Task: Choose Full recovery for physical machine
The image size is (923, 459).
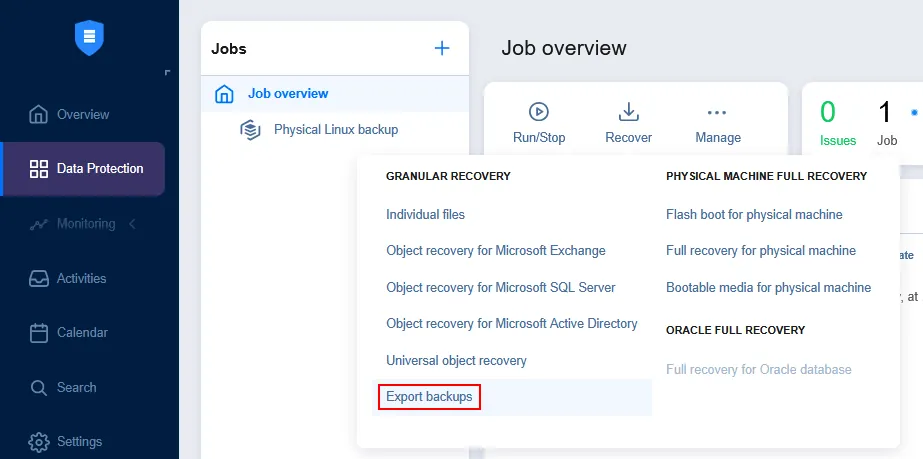Action: [761, 251]
